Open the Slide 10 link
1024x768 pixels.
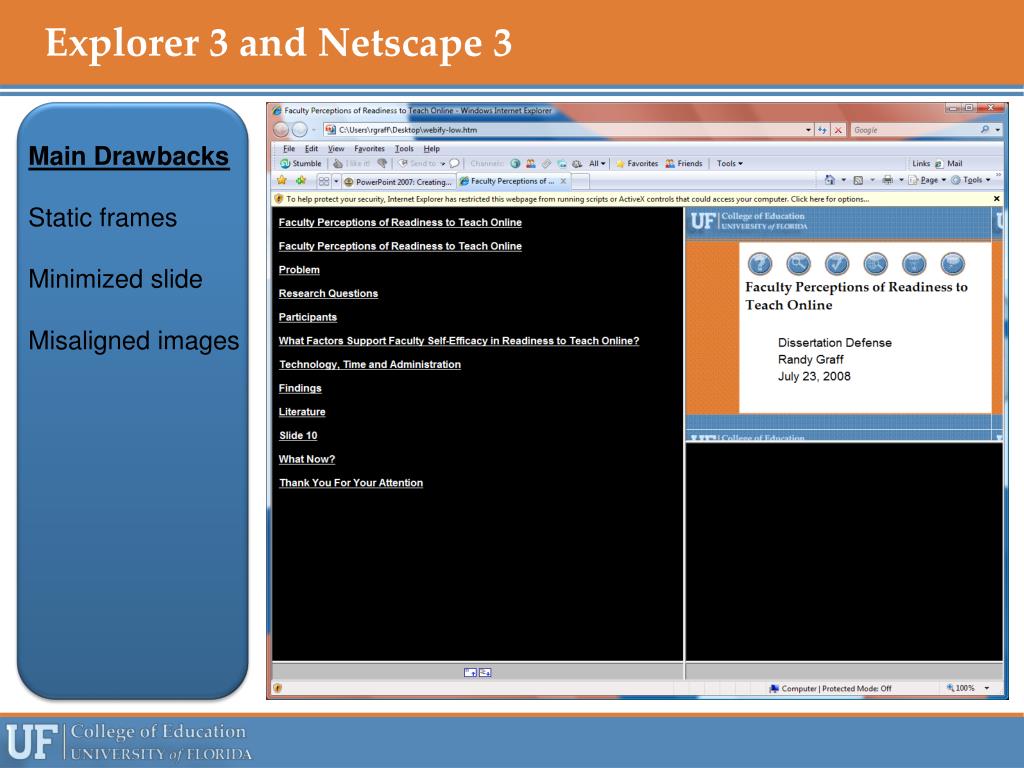(x=298, y=435)
